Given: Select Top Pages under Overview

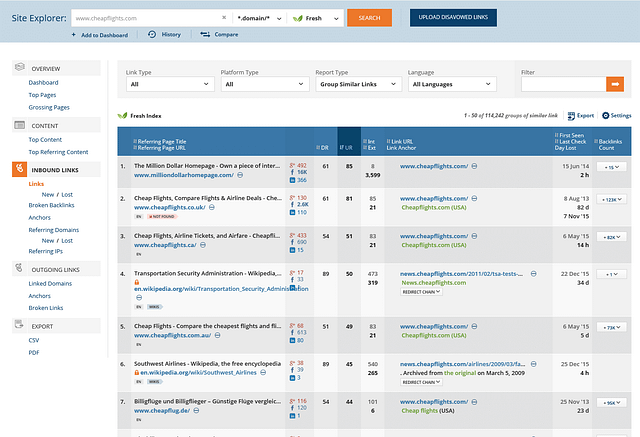Looking at the screenshot, I should coord(44,94).
